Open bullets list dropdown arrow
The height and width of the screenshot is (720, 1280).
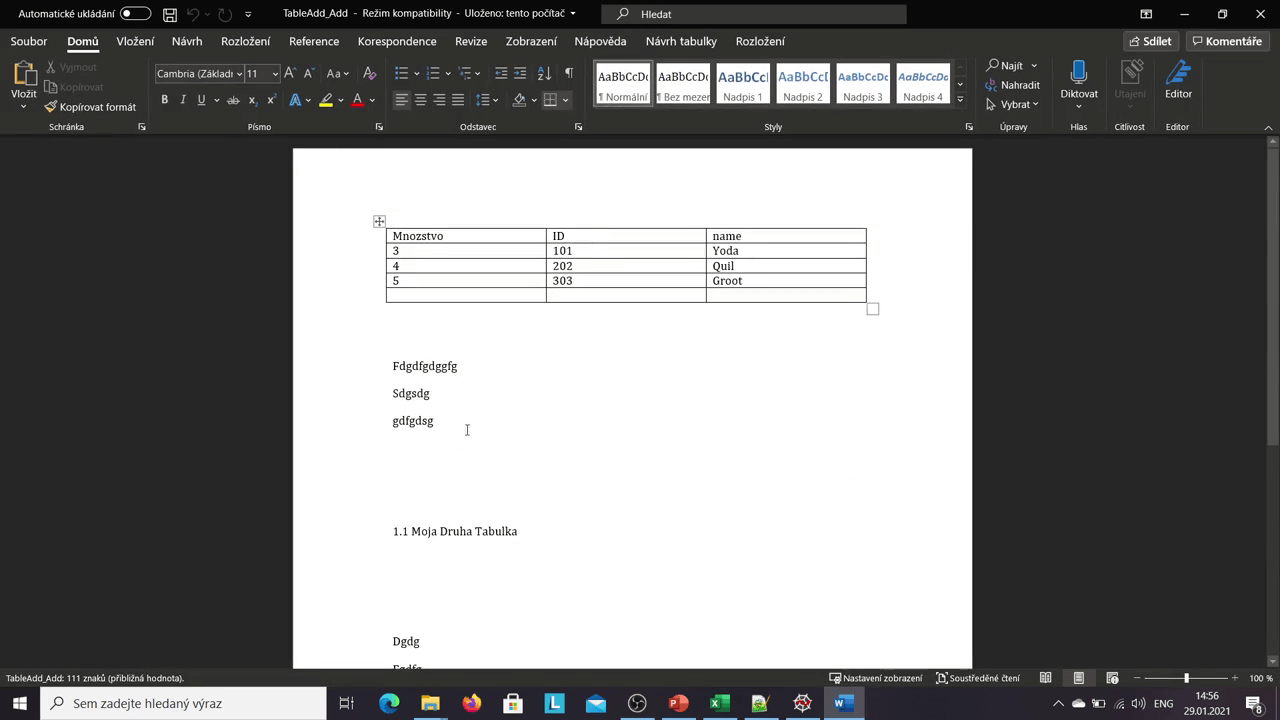click(416, 73)
